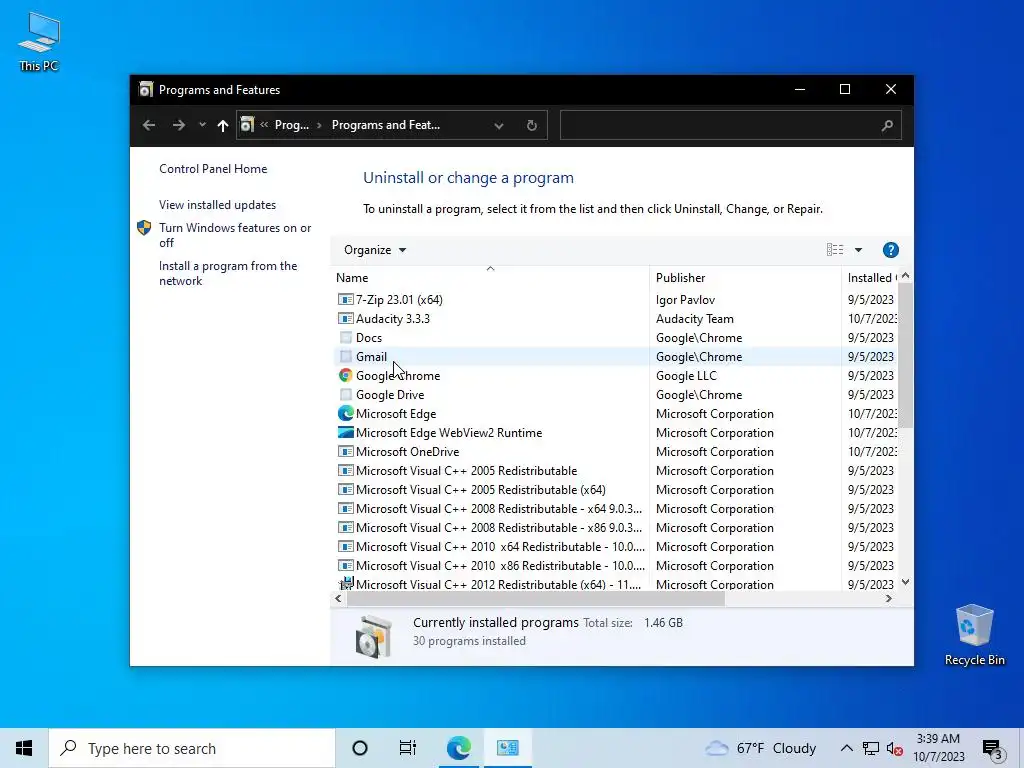Select Microsoft Visual C++ 2005 Redistributable (x64)
1024x768 pixels.
coord(481,490)
